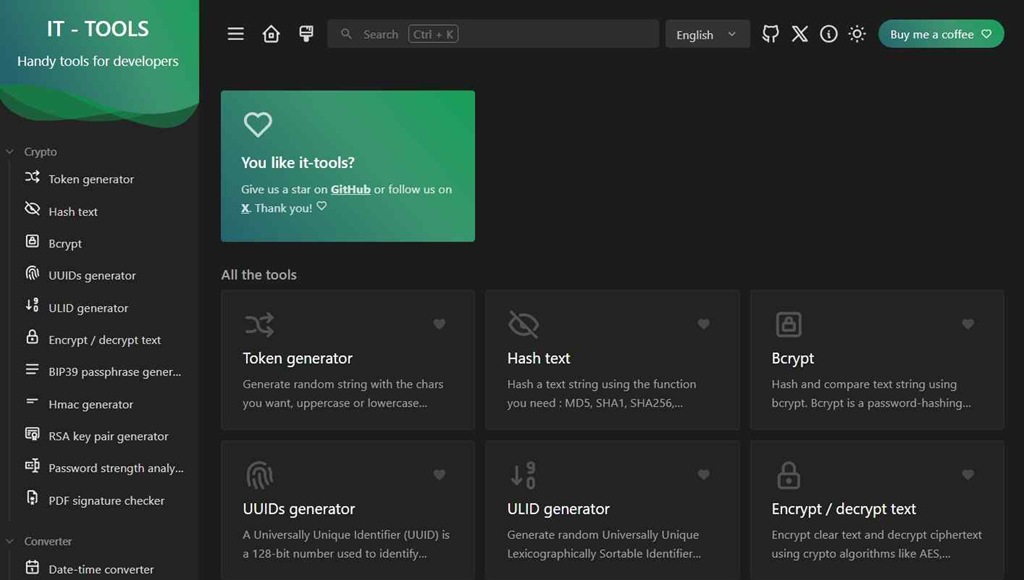Image resolution: width=1024 pixels, height=580 pixels.
Task: Click the Encrypt / decrypt padlock icon in sidebar
Action: pyautogui.click(x=32, y=337)
